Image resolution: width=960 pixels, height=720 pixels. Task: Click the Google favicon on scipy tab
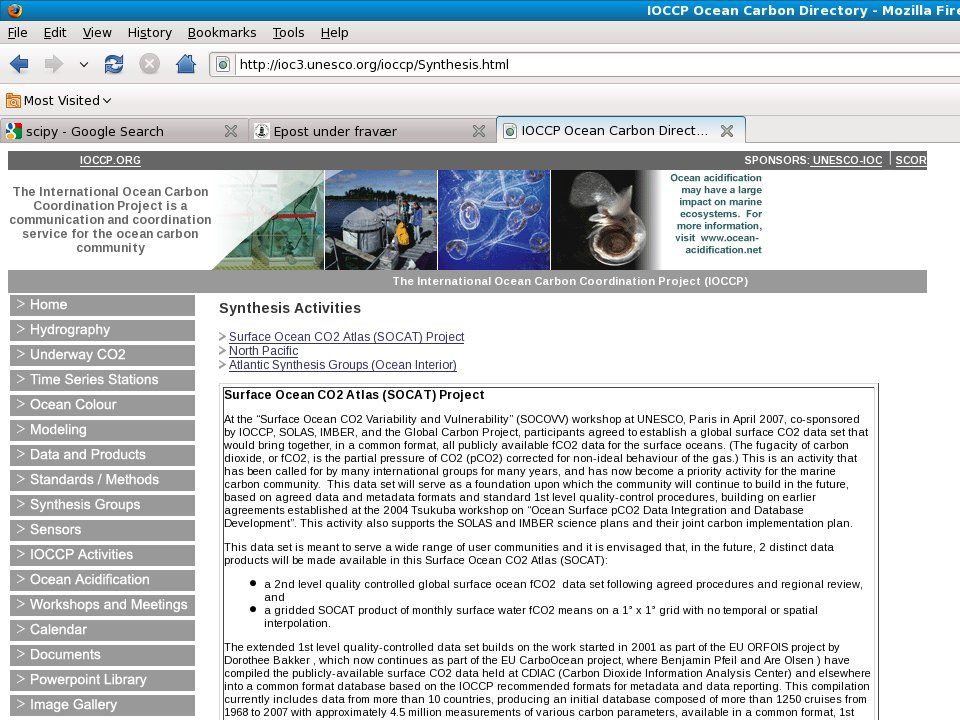pyautogui.click(x=13, y=130)
